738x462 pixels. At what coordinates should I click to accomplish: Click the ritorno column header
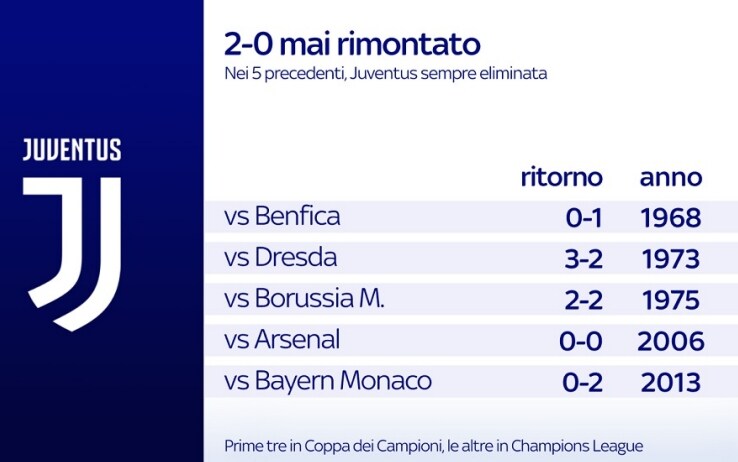click(562, 177)
